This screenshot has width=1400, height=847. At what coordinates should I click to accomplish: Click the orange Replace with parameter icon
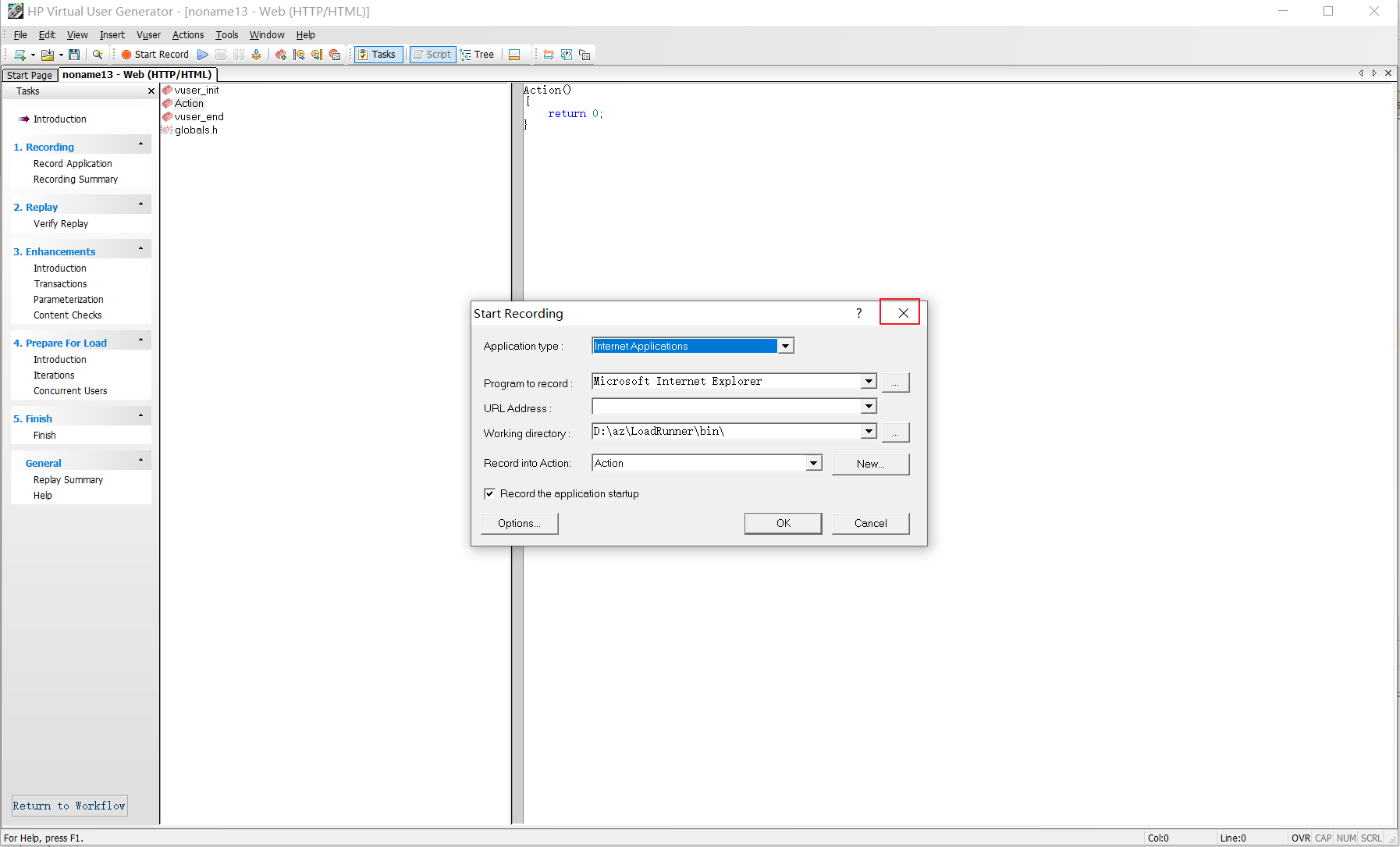tap(549, 55)
